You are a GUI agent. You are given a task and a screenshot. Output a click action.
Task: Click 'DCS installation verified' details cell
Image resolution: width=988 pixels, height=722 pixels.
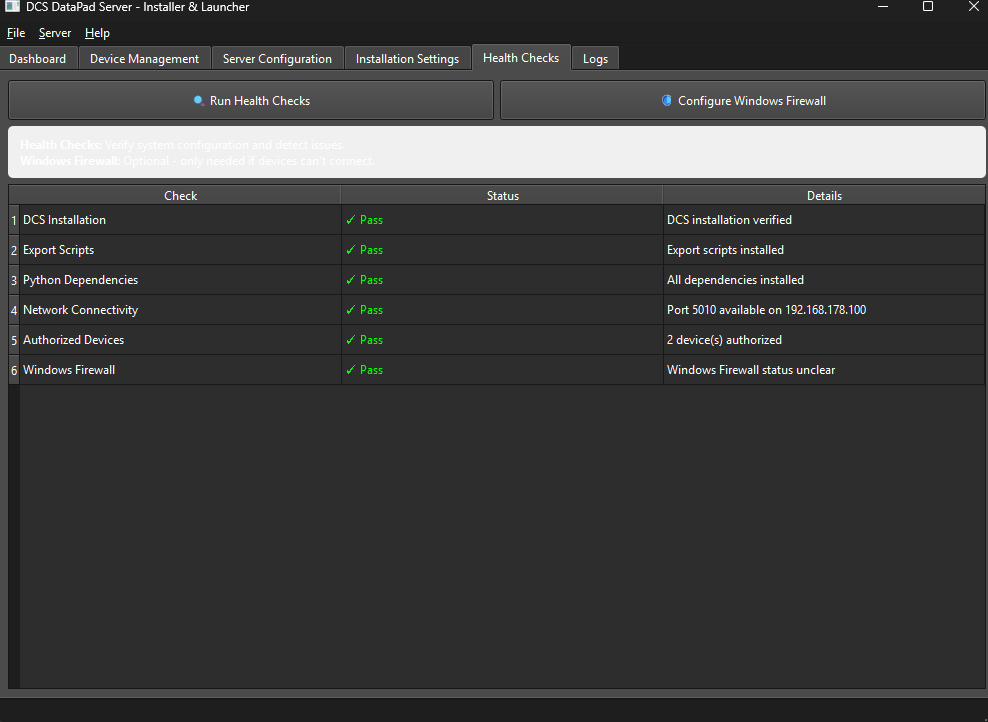coord(824,220)
